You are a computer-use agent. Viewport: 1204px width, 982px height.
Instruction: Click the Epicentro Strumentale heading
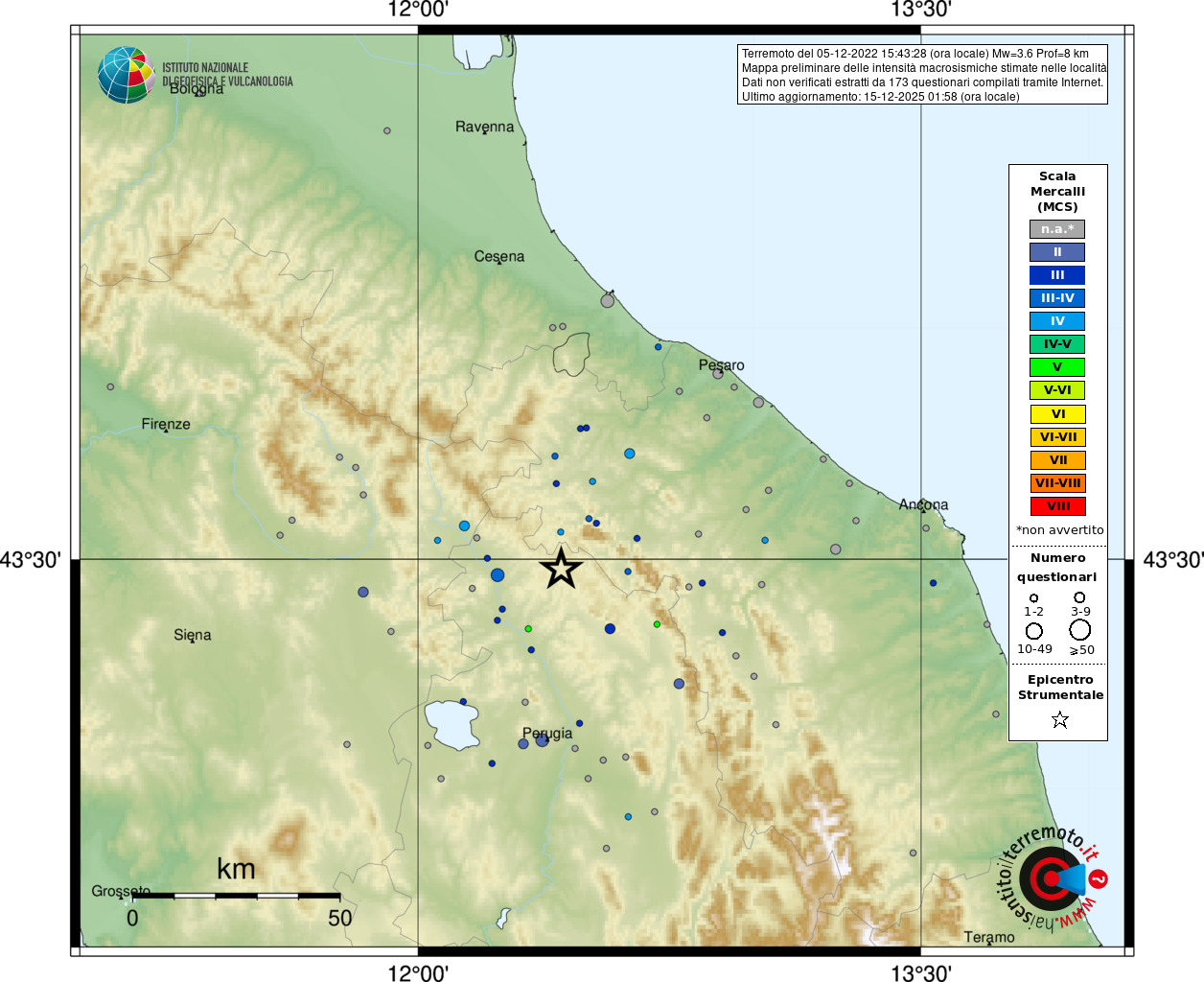(x=1060, y=687)
